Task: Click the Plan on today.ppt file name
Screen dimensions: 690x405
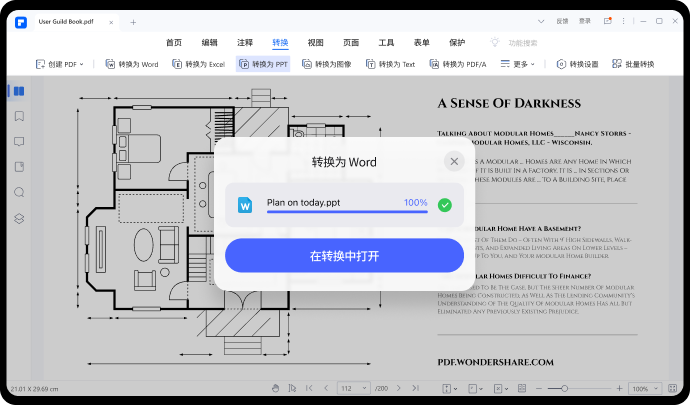Action: tap(303, 202)
